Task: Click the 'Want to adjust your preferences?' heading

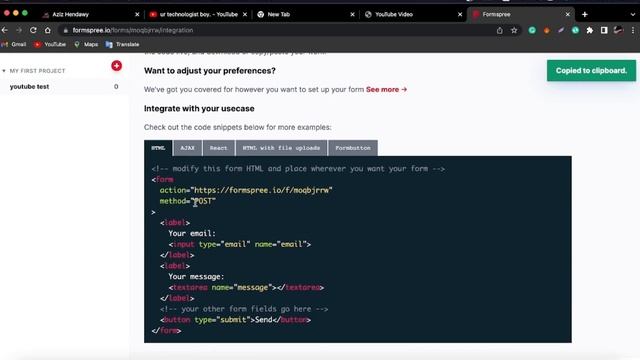Action: point(210,71)
